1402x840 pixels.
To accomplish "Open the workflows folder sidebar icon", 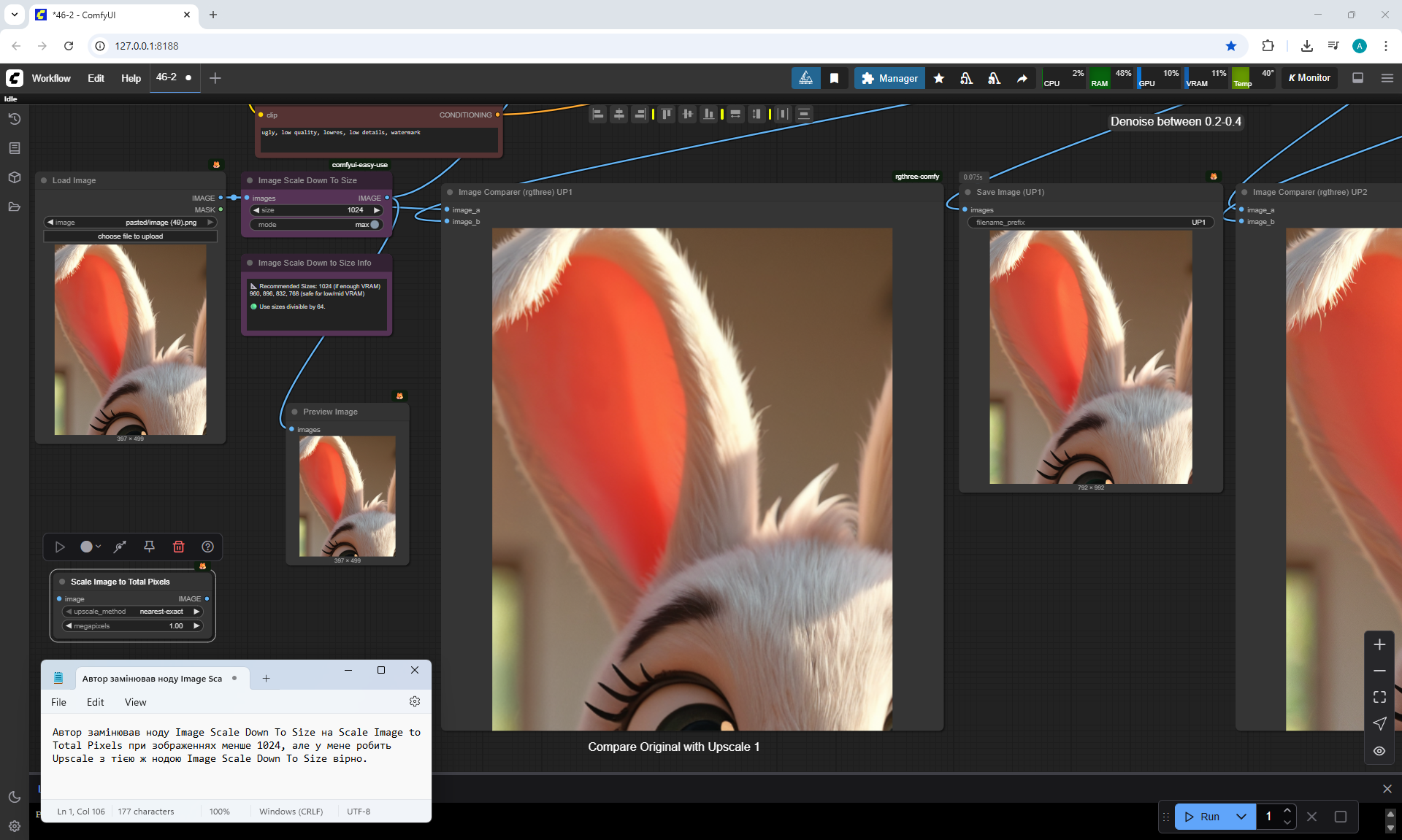I will [14, 207].
